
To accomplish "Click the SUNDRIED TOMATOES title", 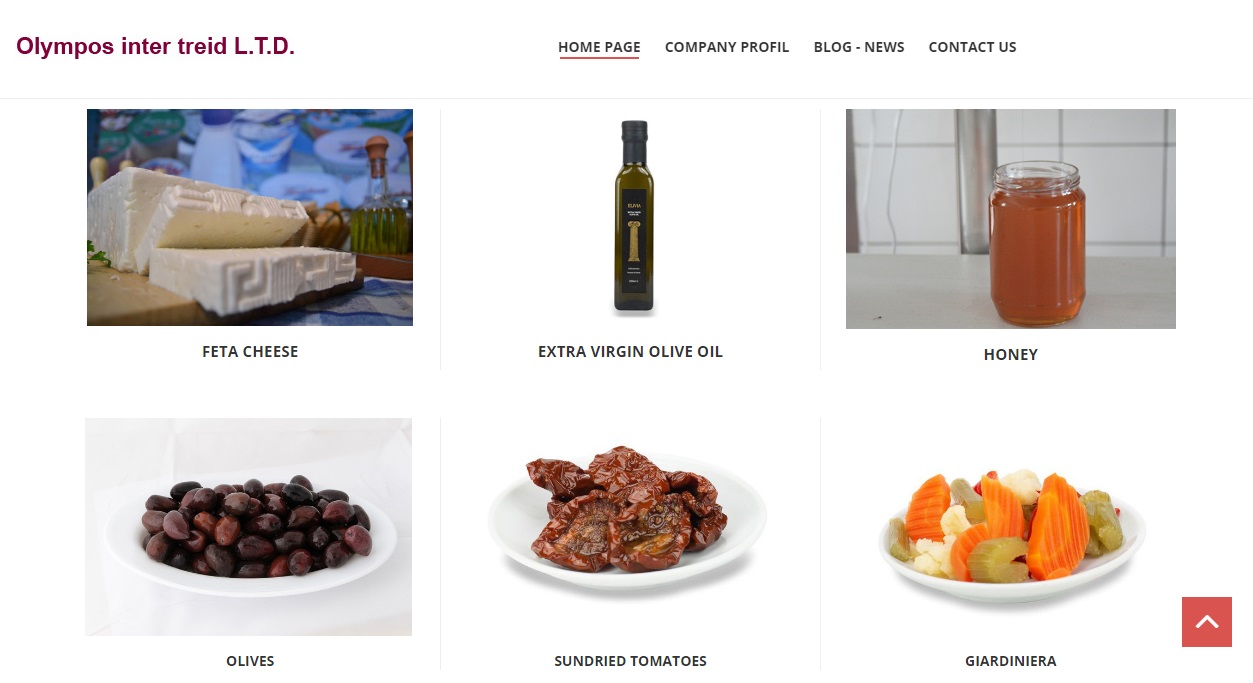I will click(630, 661).
